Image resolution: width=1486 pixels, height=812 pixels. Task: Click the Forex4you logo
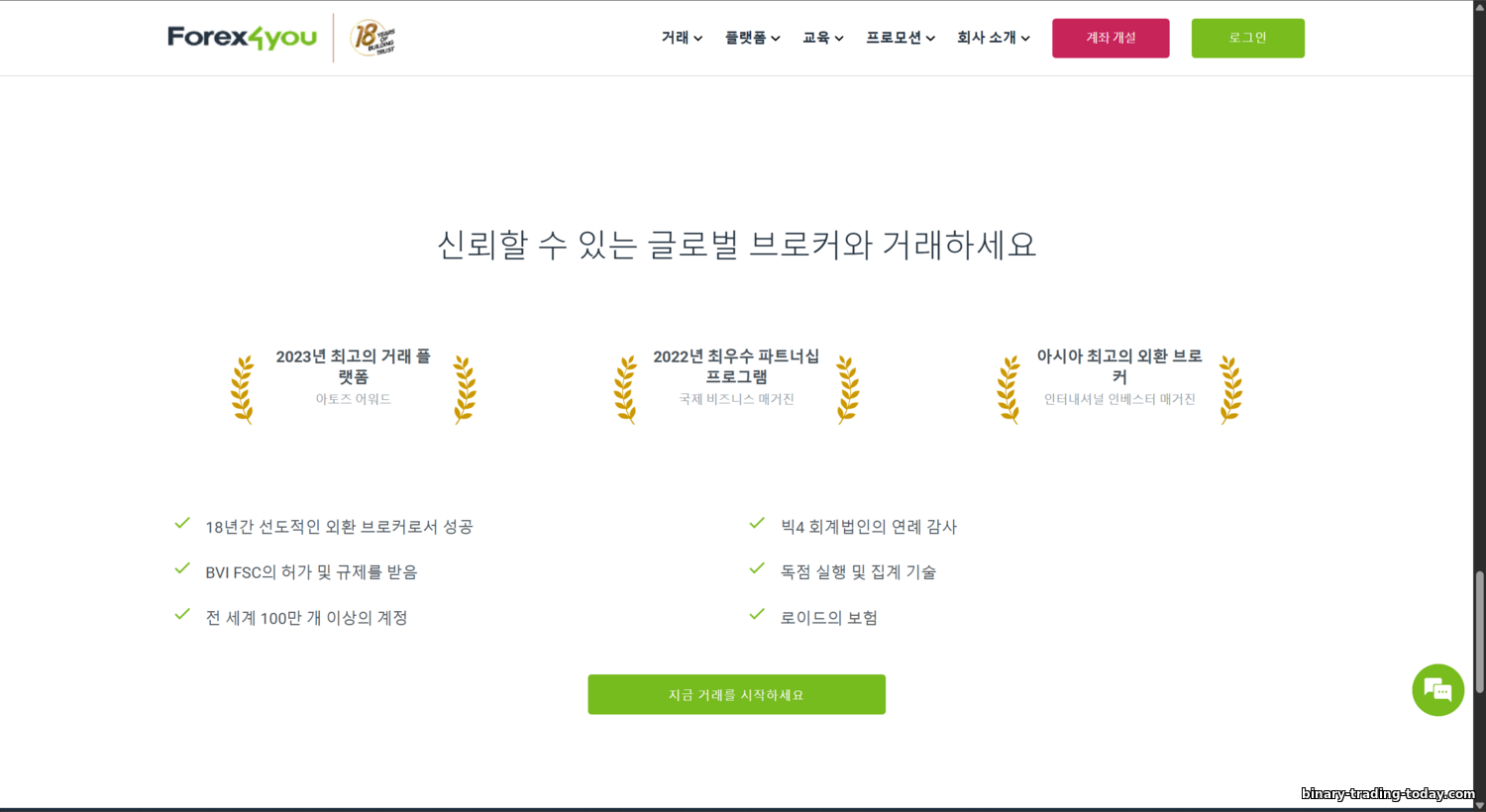242,38
